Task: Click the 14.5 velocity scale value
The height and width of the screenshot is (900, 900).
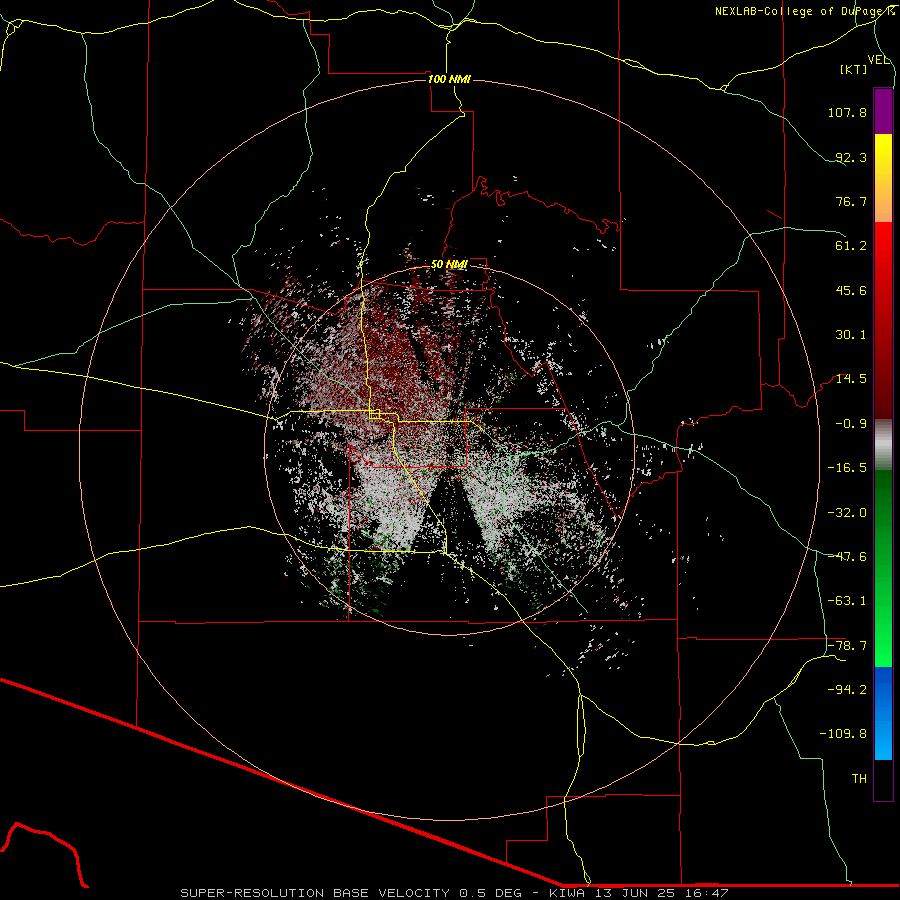Action: coord(851,379)
